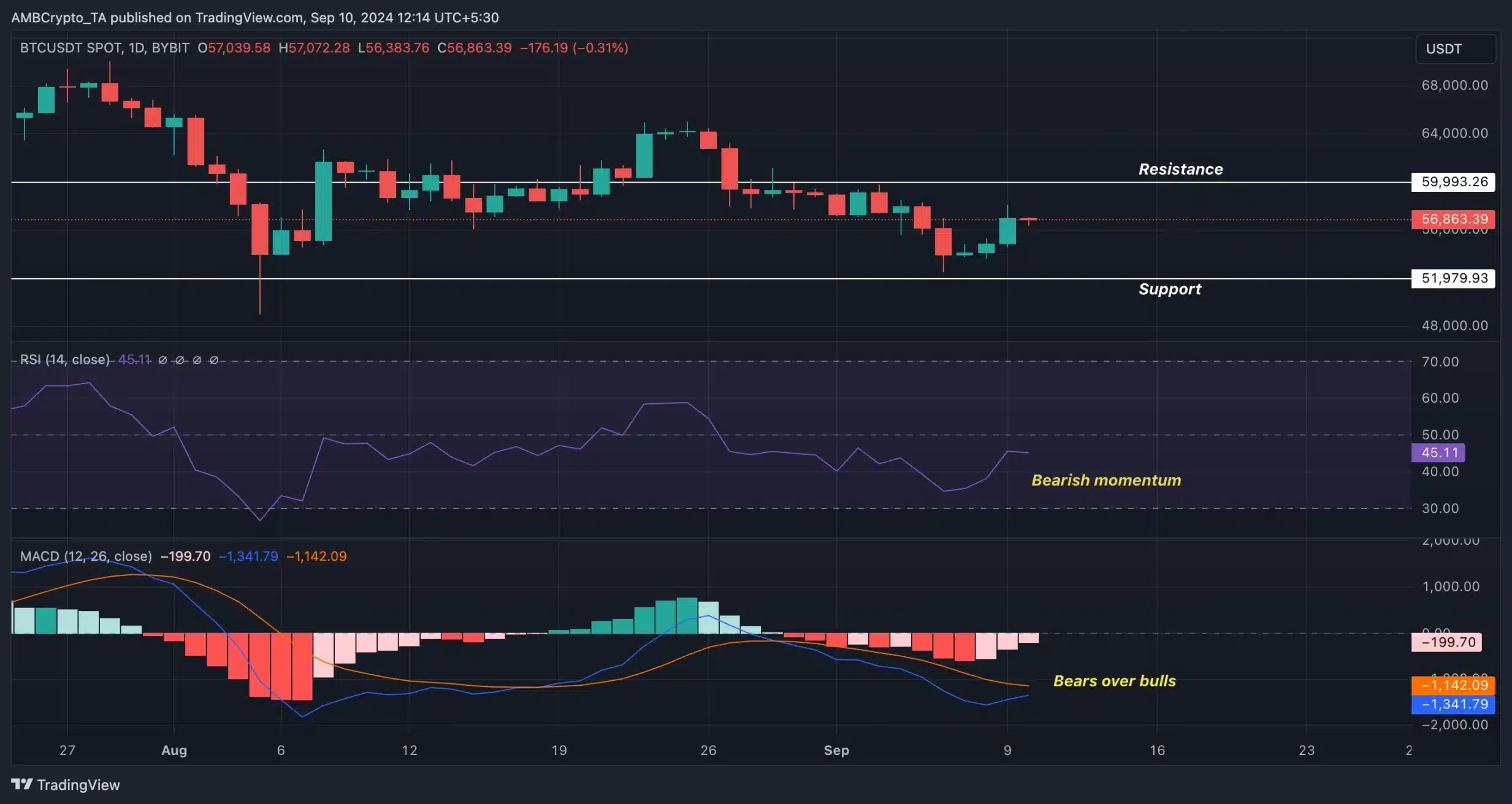
Task: Click the 30.00 RSI axis label
Action: tap(1440, 509)
